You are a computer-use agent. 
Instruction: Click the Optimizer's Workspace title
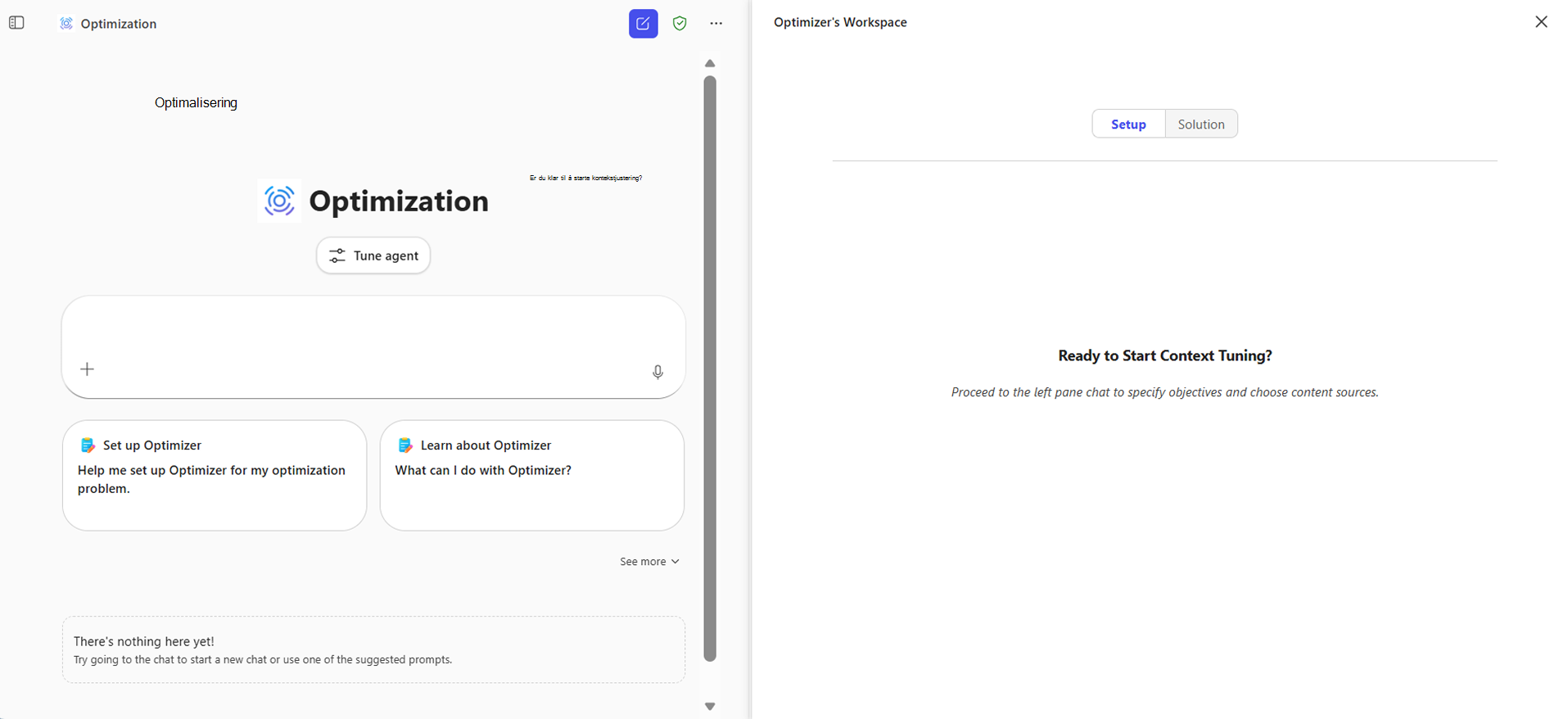point(840,22)
